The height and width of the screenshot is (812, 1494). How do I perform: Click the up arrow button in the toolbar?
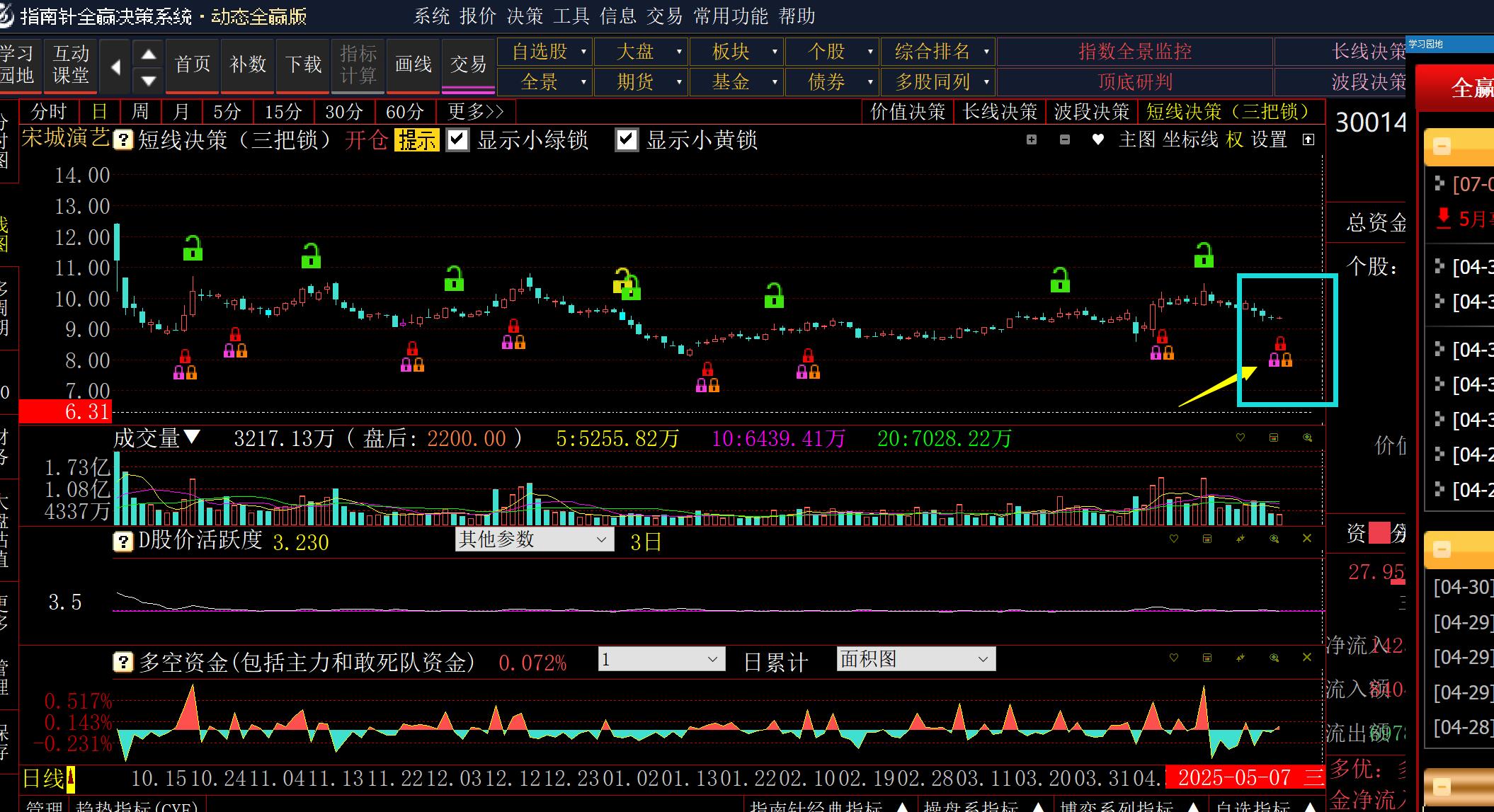click(x=149, y=54)
